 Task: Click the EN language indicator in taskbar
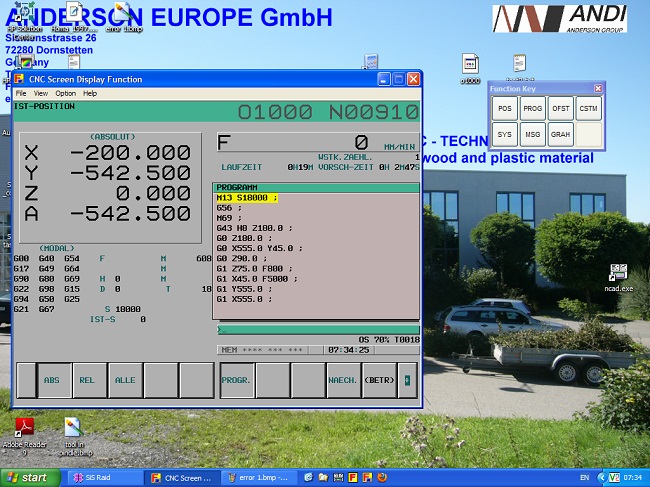[x=585, y=477]
